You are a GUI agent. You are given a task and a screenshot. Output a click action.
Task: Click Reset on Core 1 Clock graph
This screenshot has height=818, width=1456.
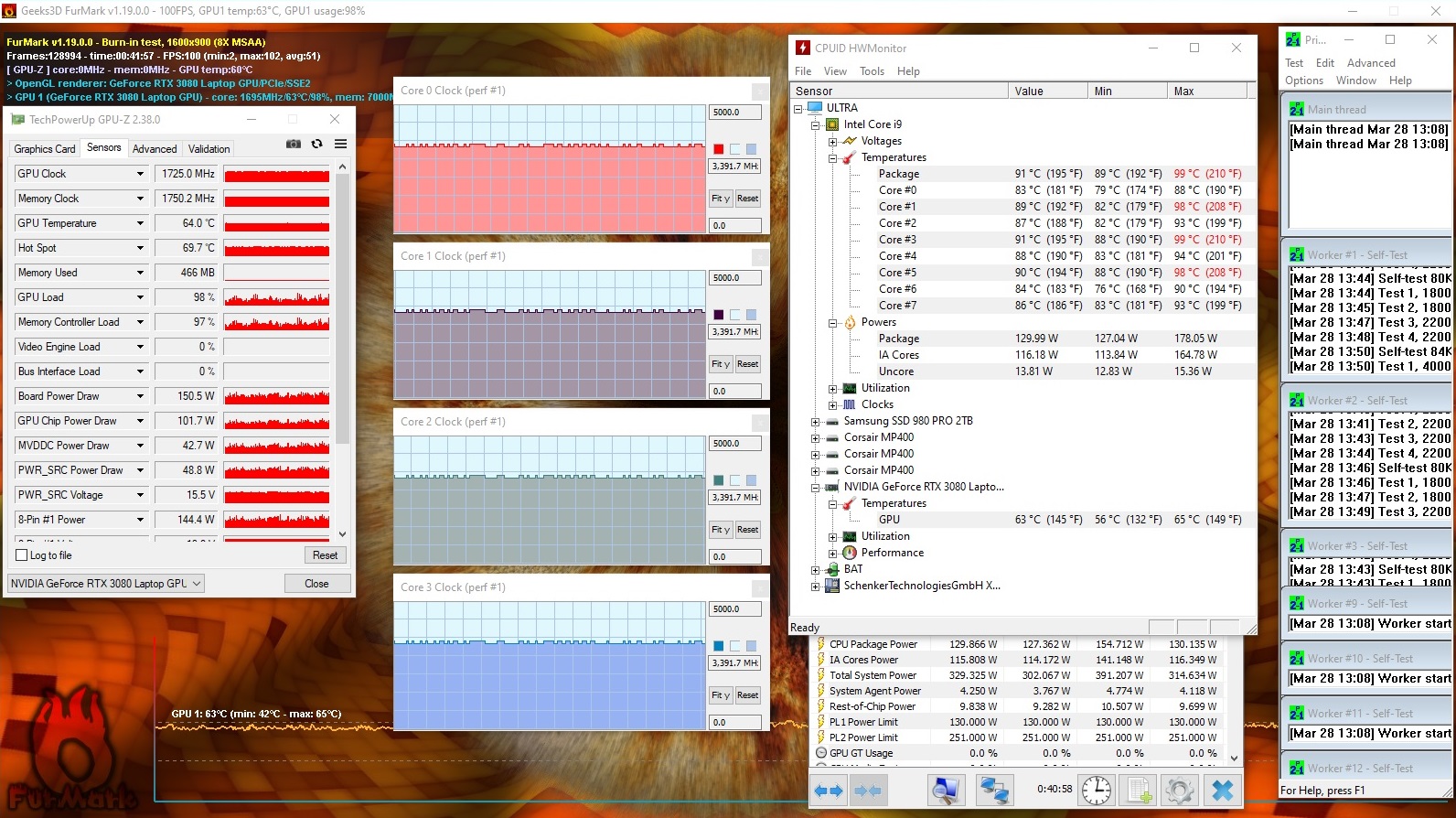coord(747,364)
